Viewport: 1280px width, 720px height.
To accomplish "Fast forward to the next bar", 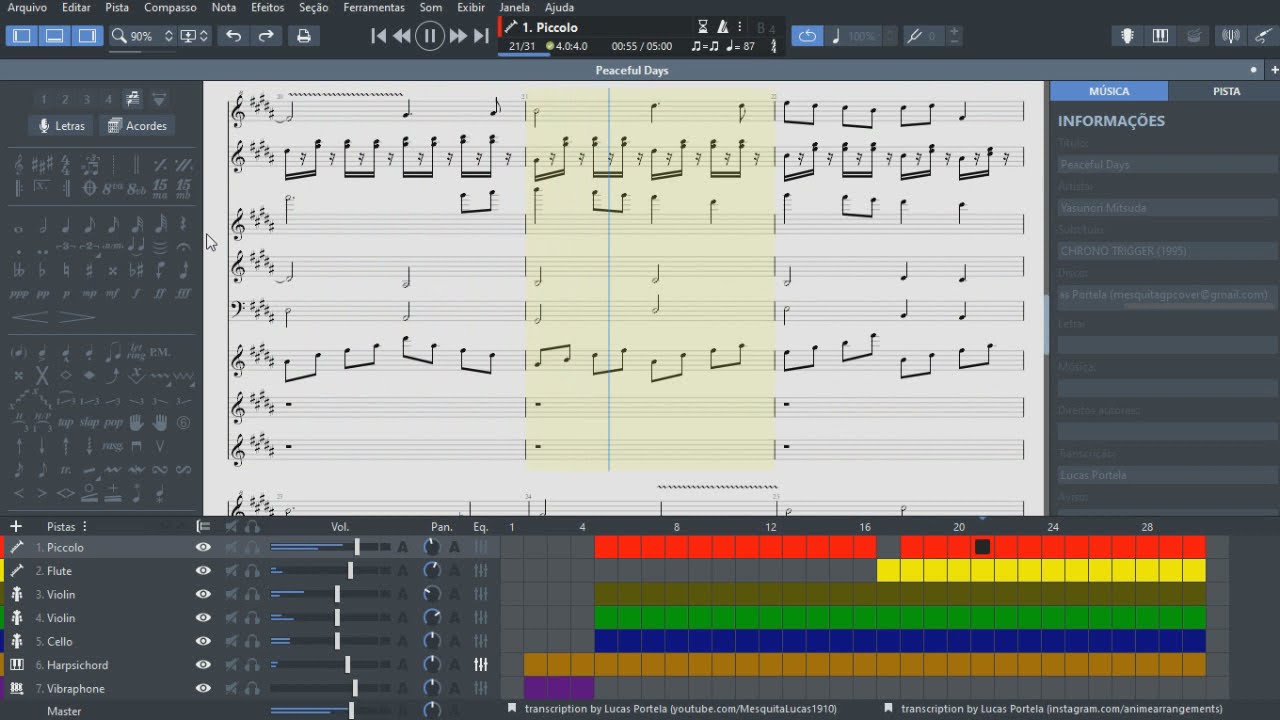I will [x=458, y=36].
